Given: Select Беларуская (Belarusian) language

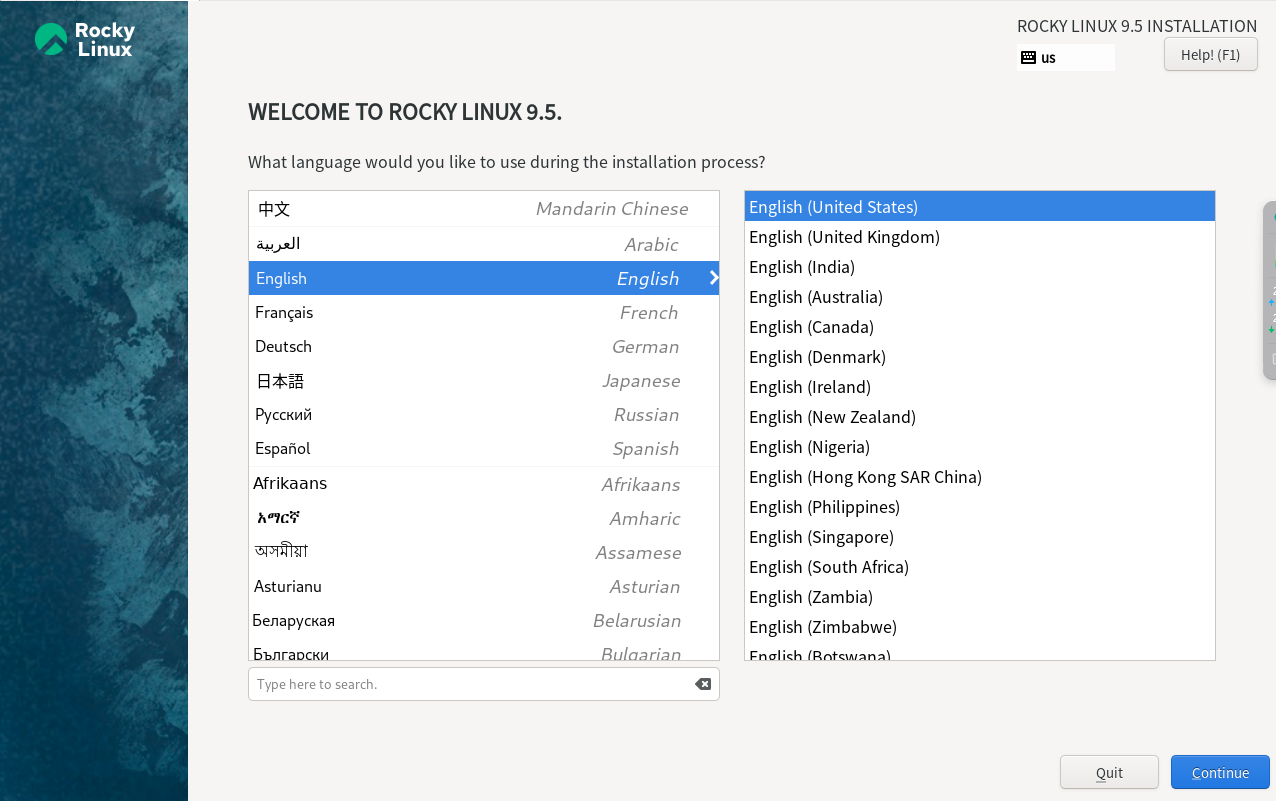Looking at the screenshot, I should coord(484,620).
